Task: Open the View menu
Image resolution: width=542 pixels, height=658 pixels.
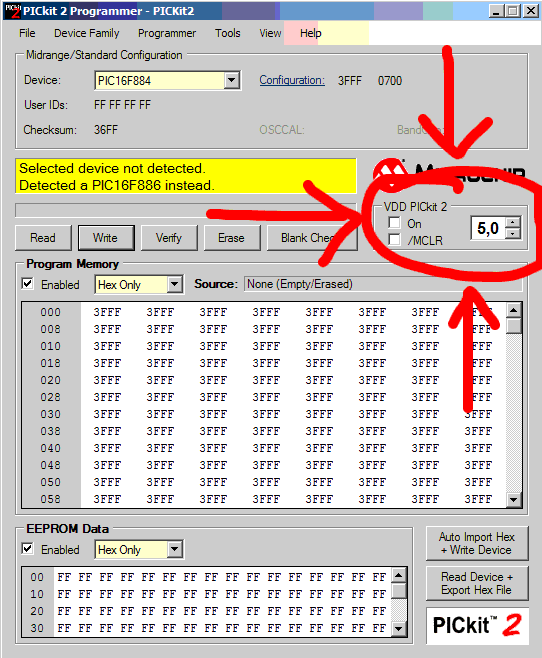Action: coord(270,33)
